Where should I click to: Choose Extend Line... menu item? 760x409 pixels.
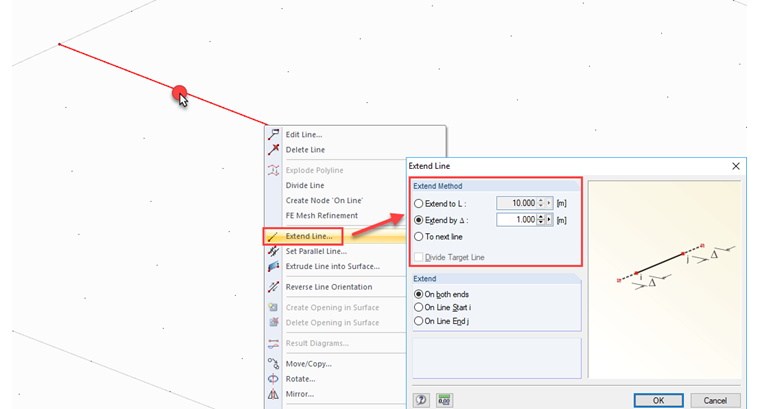pos(309,236)
